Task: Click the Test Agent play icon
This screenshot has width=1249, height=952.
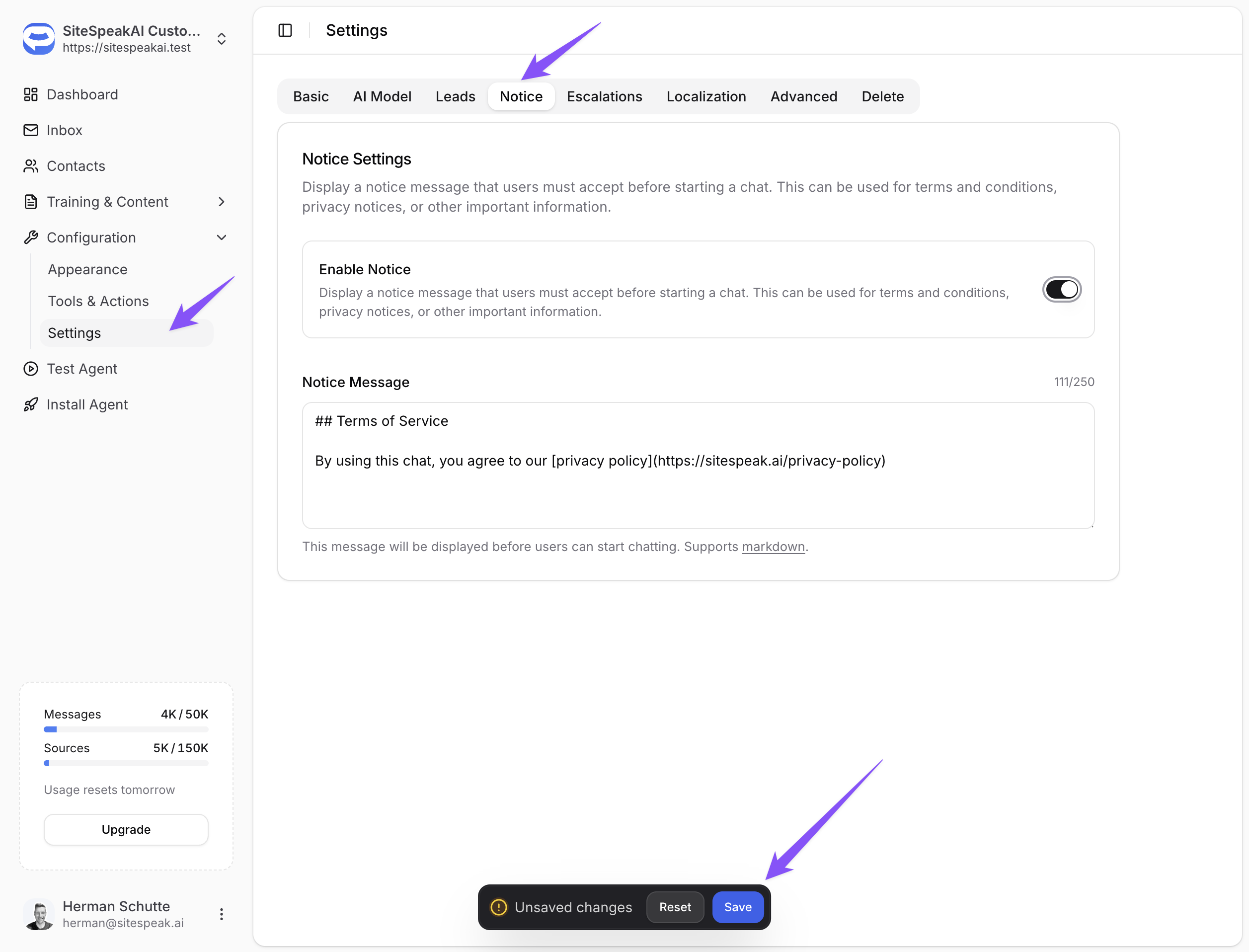Action: tap(31, 369)
